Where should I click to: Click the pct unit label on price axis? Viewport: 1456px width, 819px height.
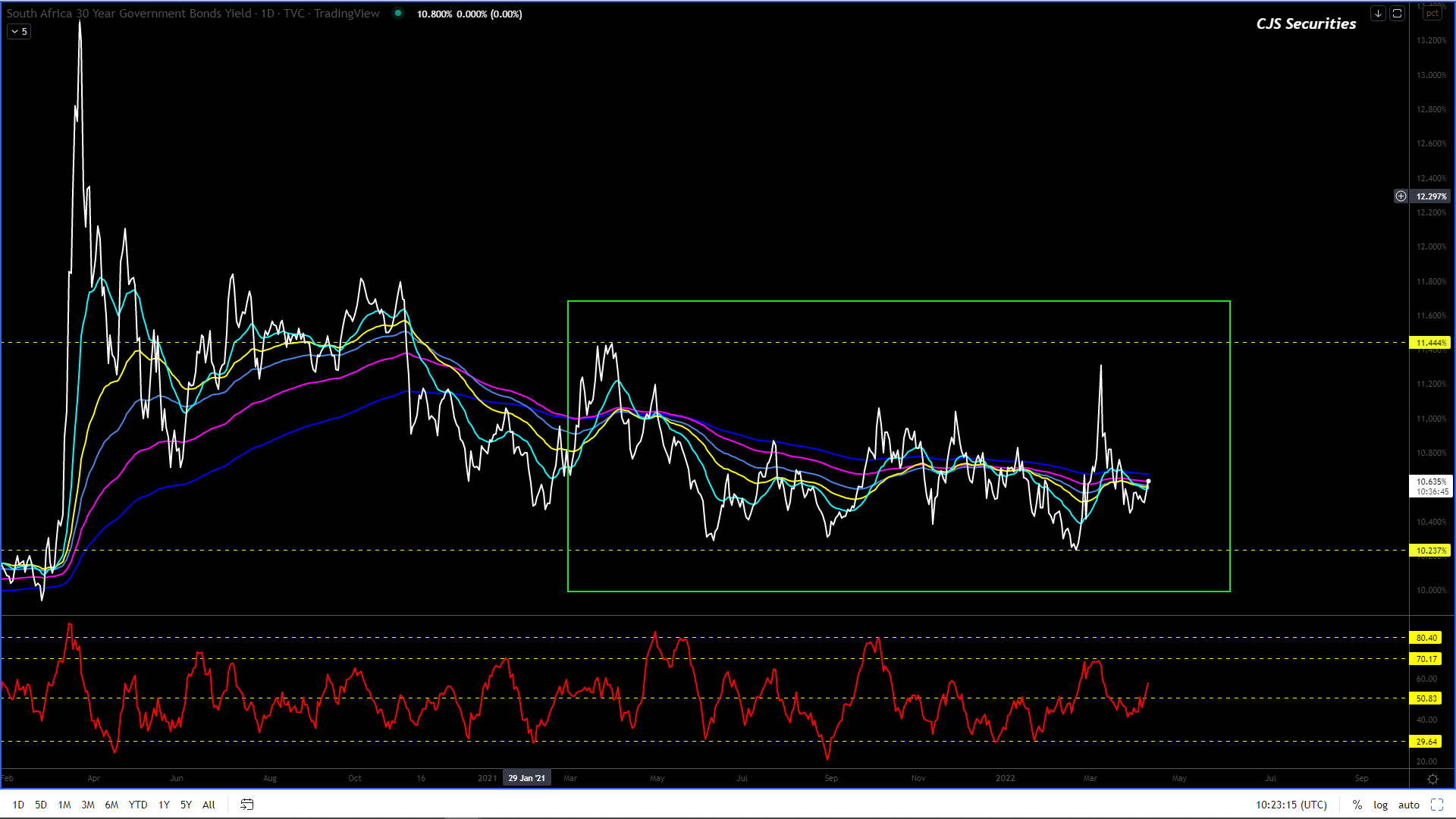pos(1432,14)
